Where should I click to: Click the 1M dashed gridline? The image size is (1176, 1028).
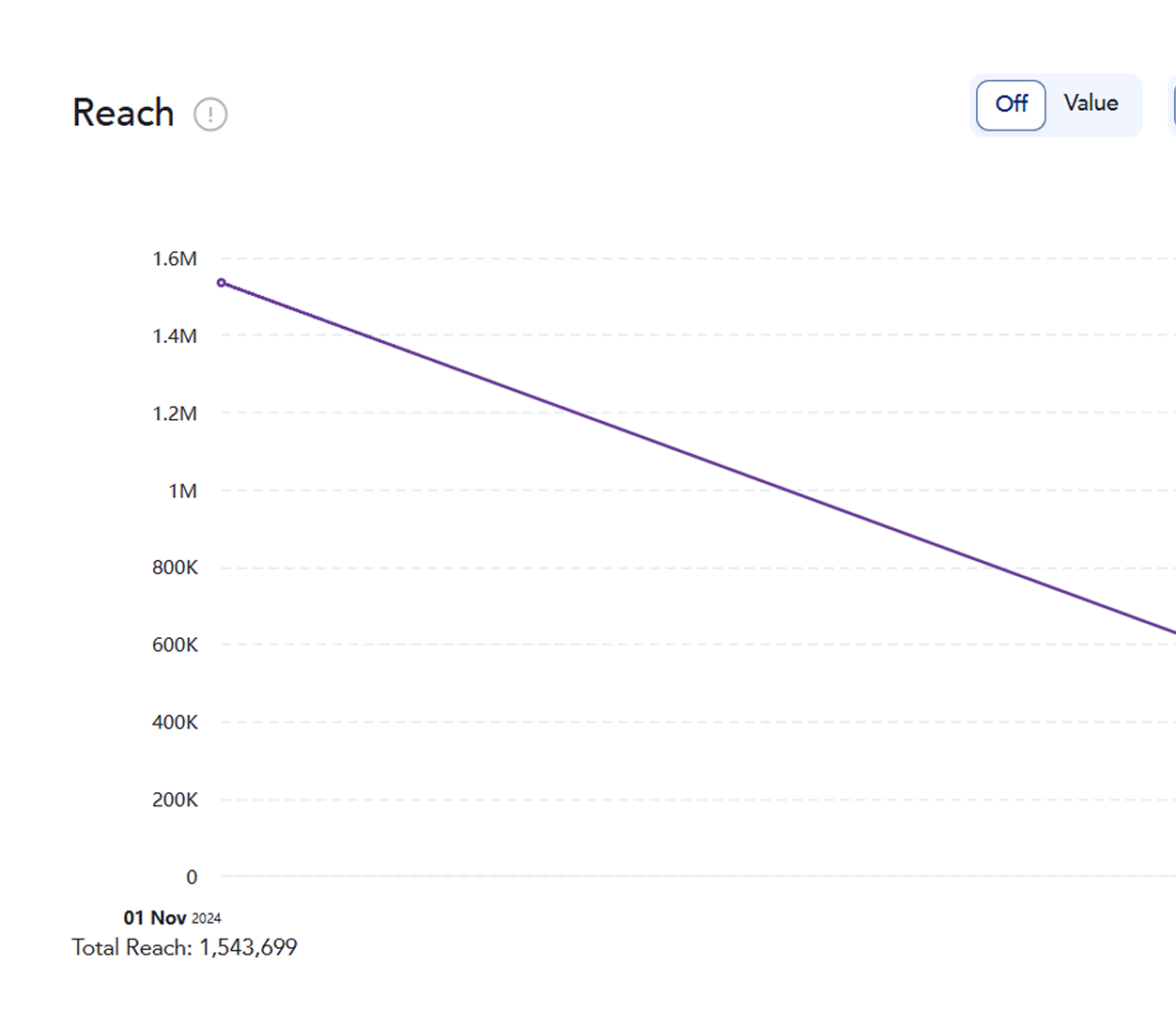click(x=564, y=491)
